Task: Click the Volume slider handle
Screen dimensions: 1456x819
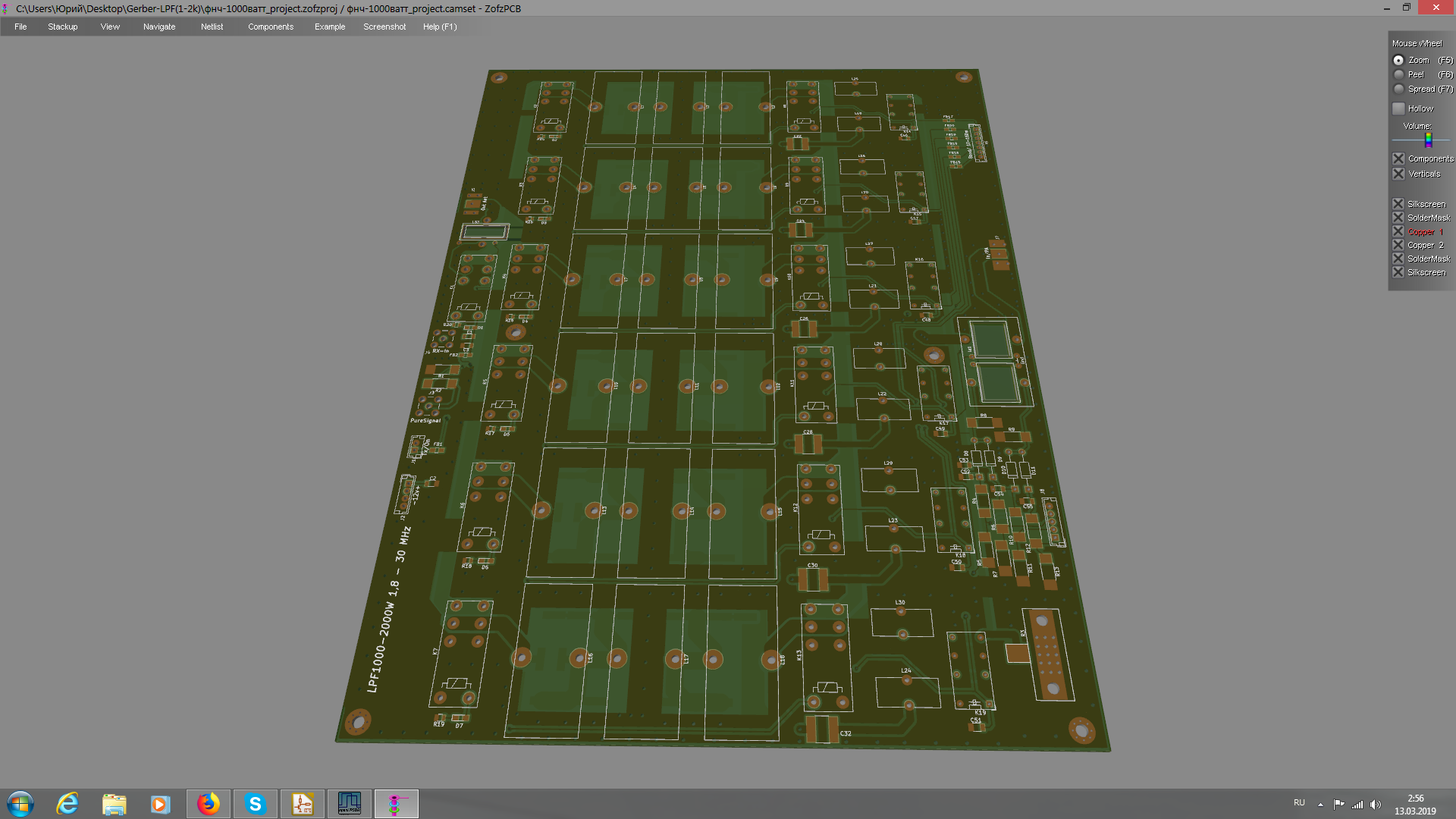Action: point(1429,140)
